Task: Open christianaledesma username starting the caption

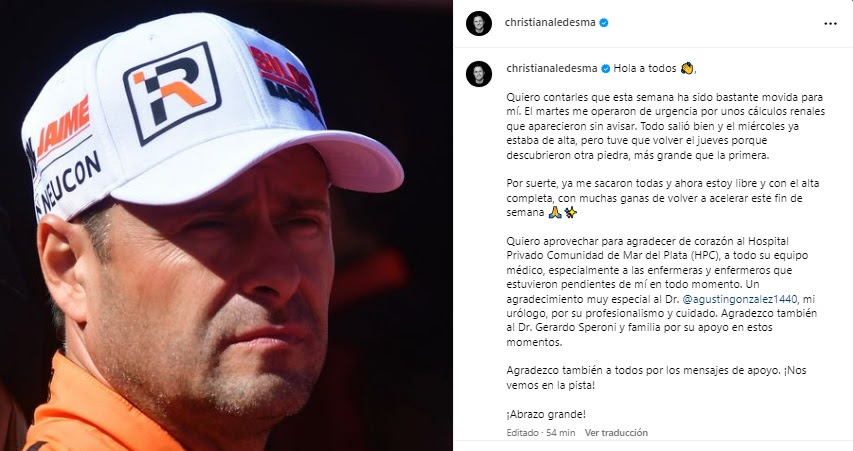Action: [x=552, y=69]
